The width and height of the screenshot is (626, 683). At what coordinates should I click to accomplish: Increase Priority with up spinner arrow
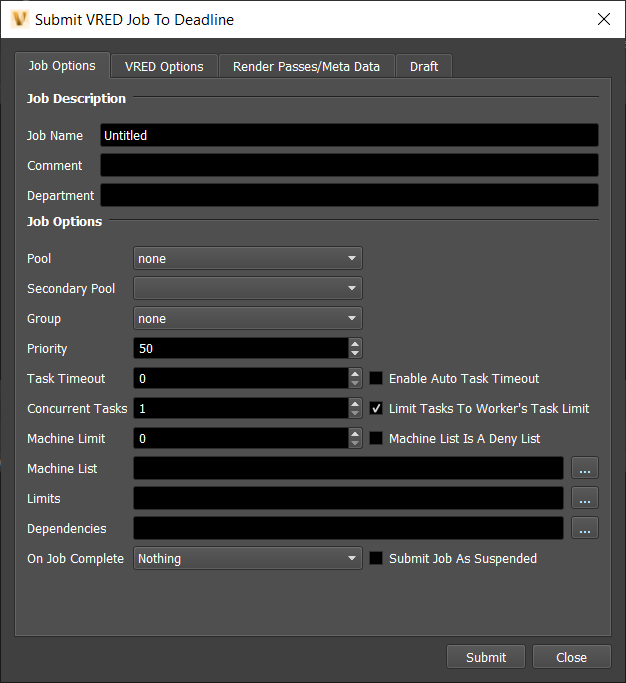[x=355, y=343]
